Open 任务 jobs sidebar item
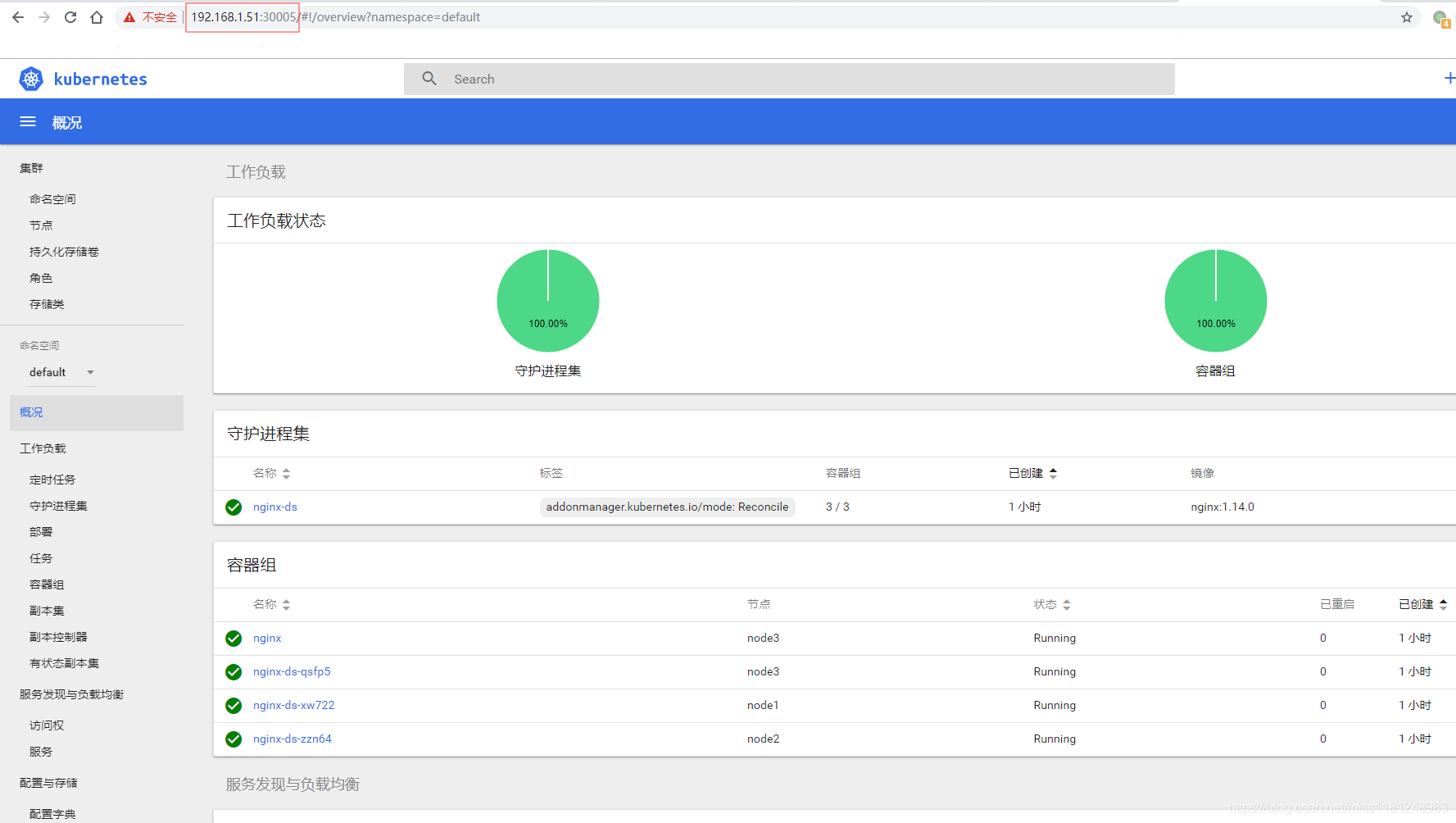 (x=41, y=558)
